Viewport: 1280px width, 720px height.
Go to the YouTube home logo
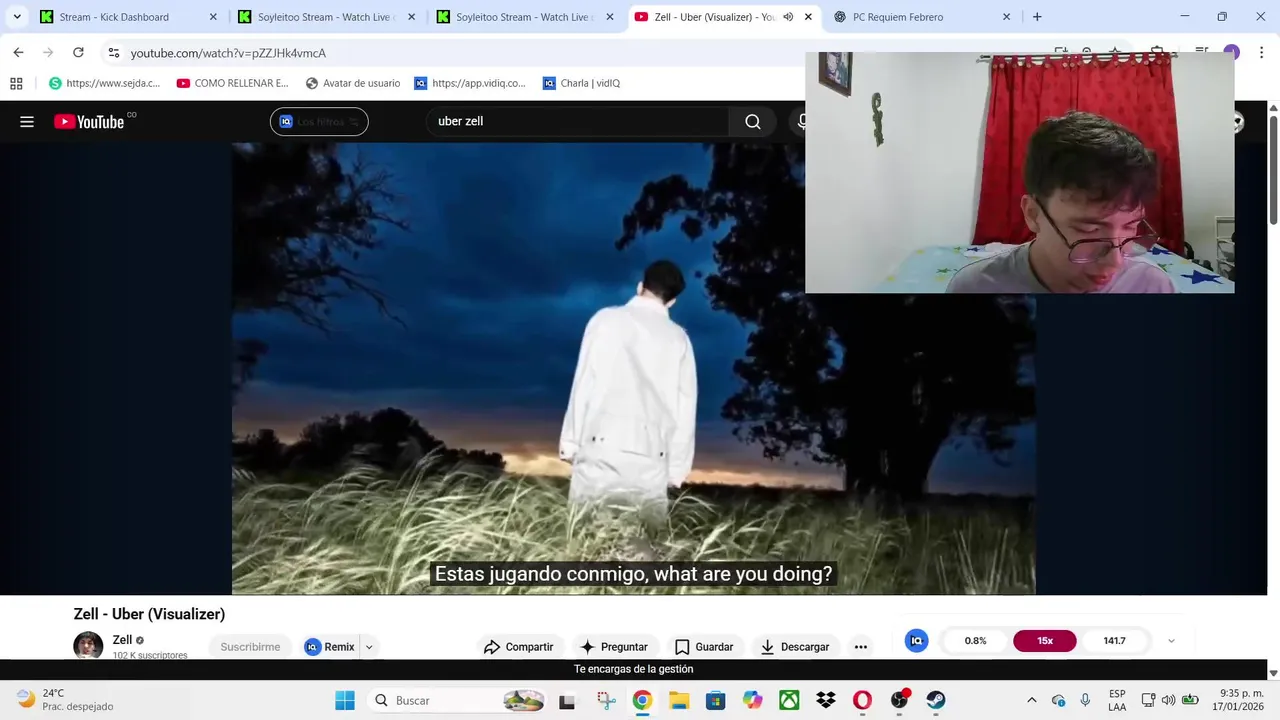click(x=89, y=122)
